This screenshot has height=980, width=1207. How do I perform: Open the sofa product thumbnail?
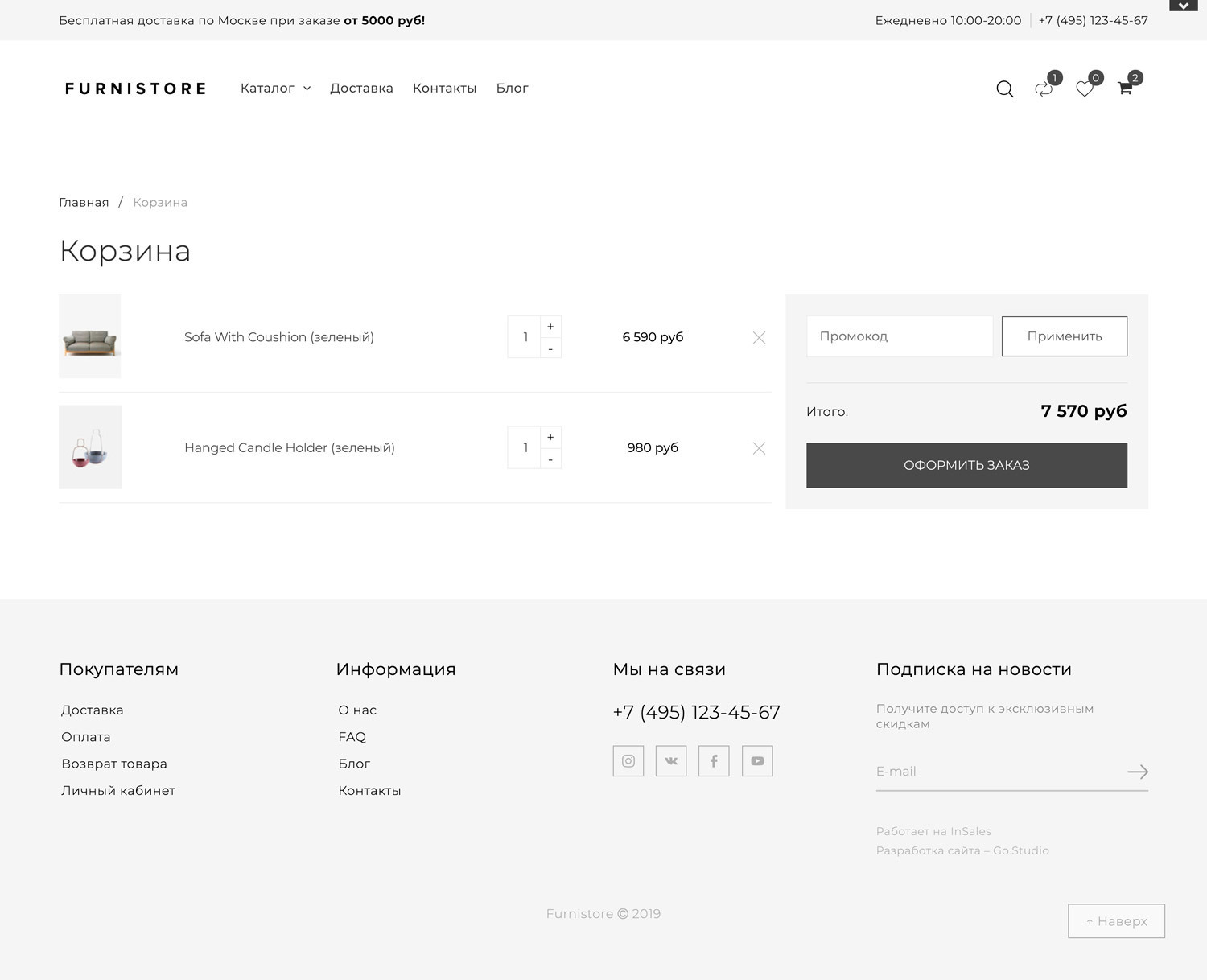point(90,336)
